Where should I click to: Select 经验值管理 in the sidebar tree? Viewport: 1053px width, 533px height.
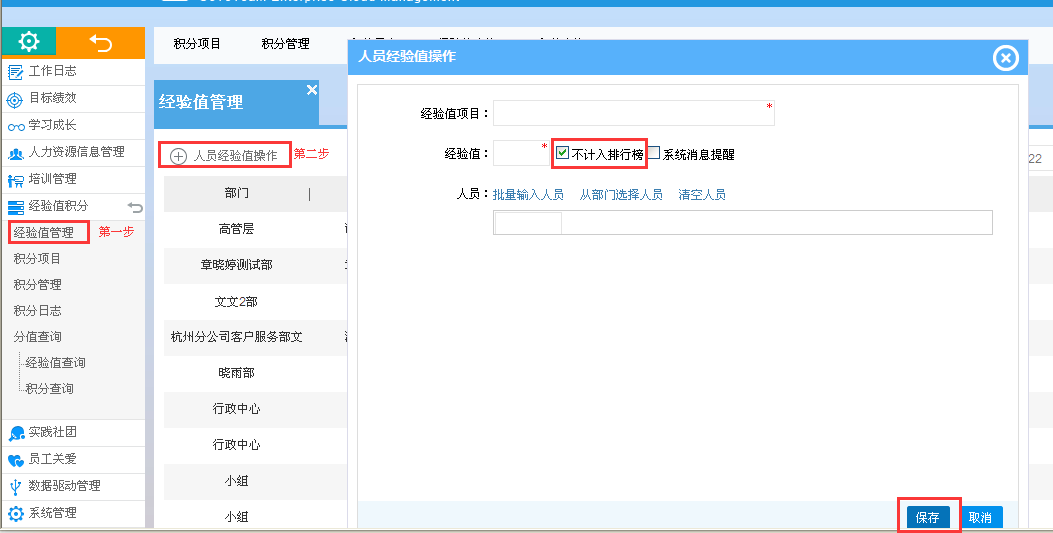point(44,233)
